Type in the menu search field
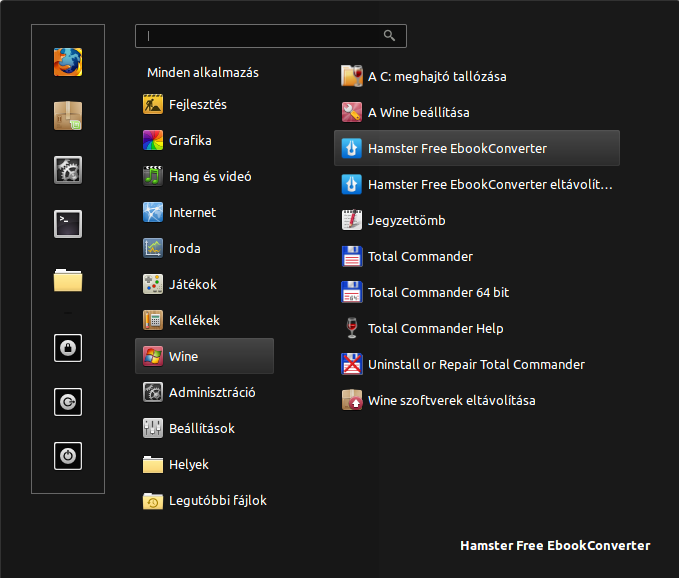Image resolution: width=679 pixels, height=578 pixels. pyautogui.click(x=260, y=36)
